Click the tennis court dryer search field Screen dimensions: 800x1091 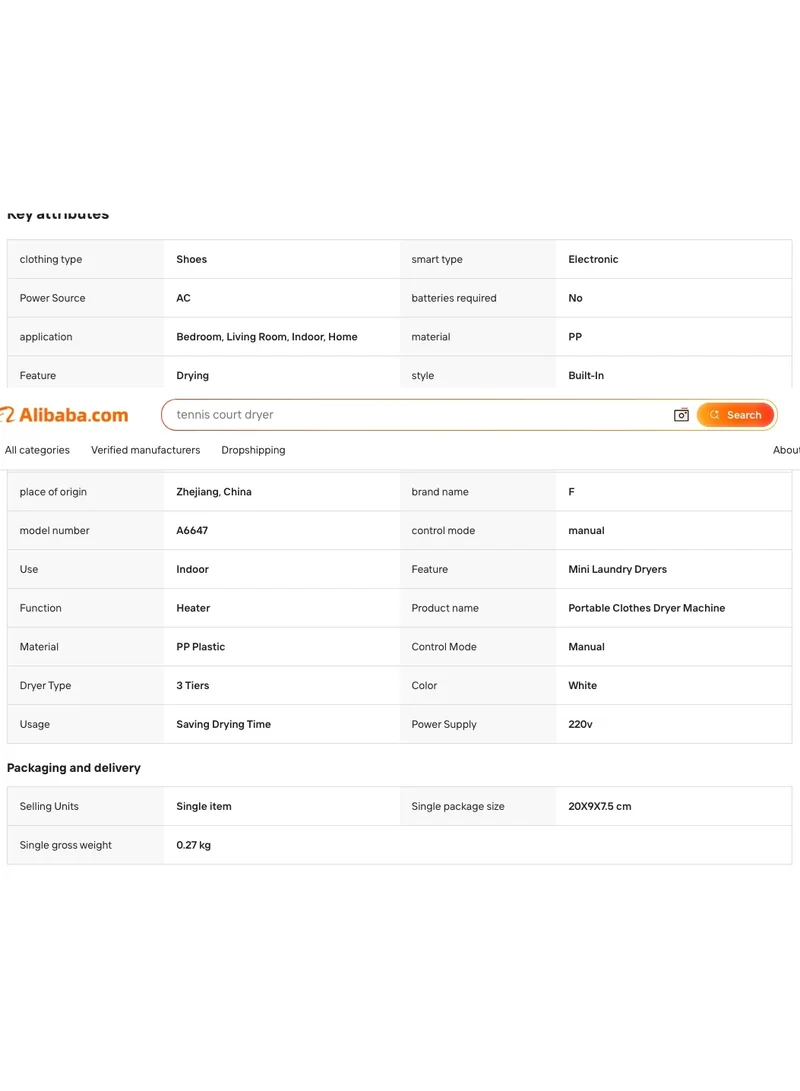click(x=417, y=415)
